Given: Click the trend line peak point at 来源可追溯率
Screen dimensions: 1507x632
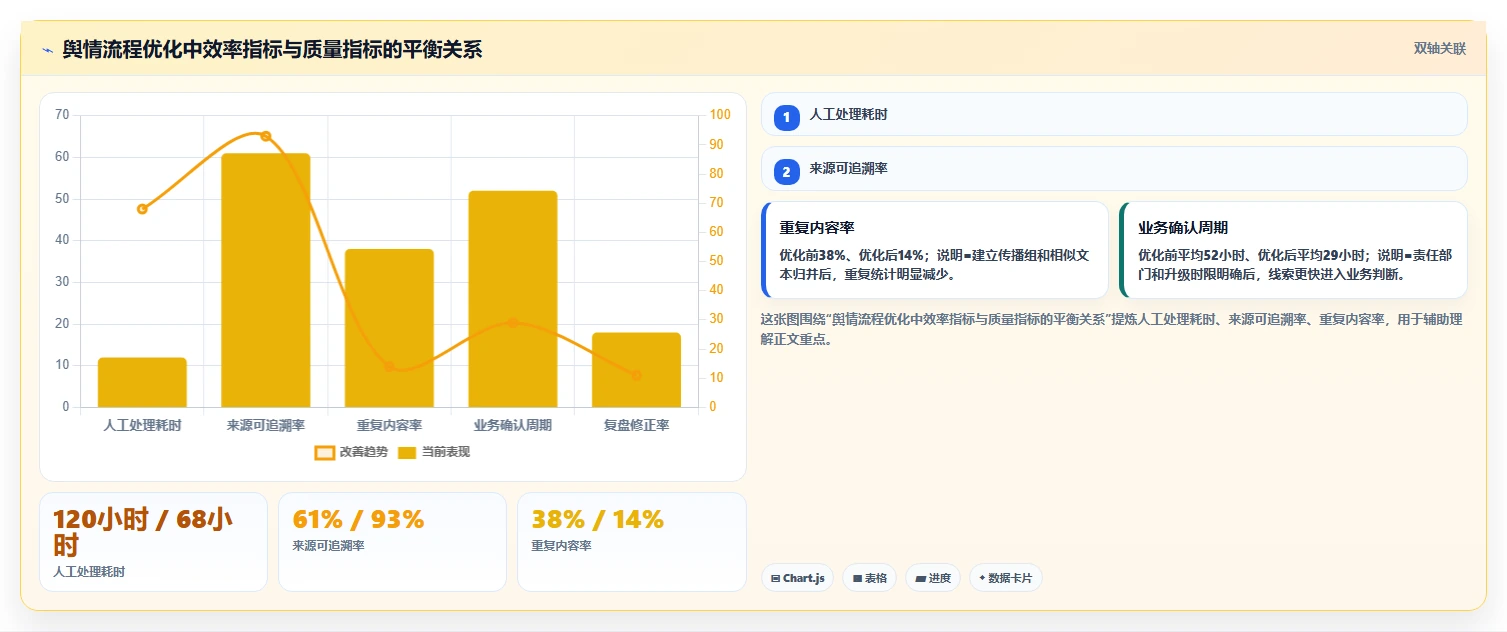Looking at the screenshot, I should (x=265, y=136).
